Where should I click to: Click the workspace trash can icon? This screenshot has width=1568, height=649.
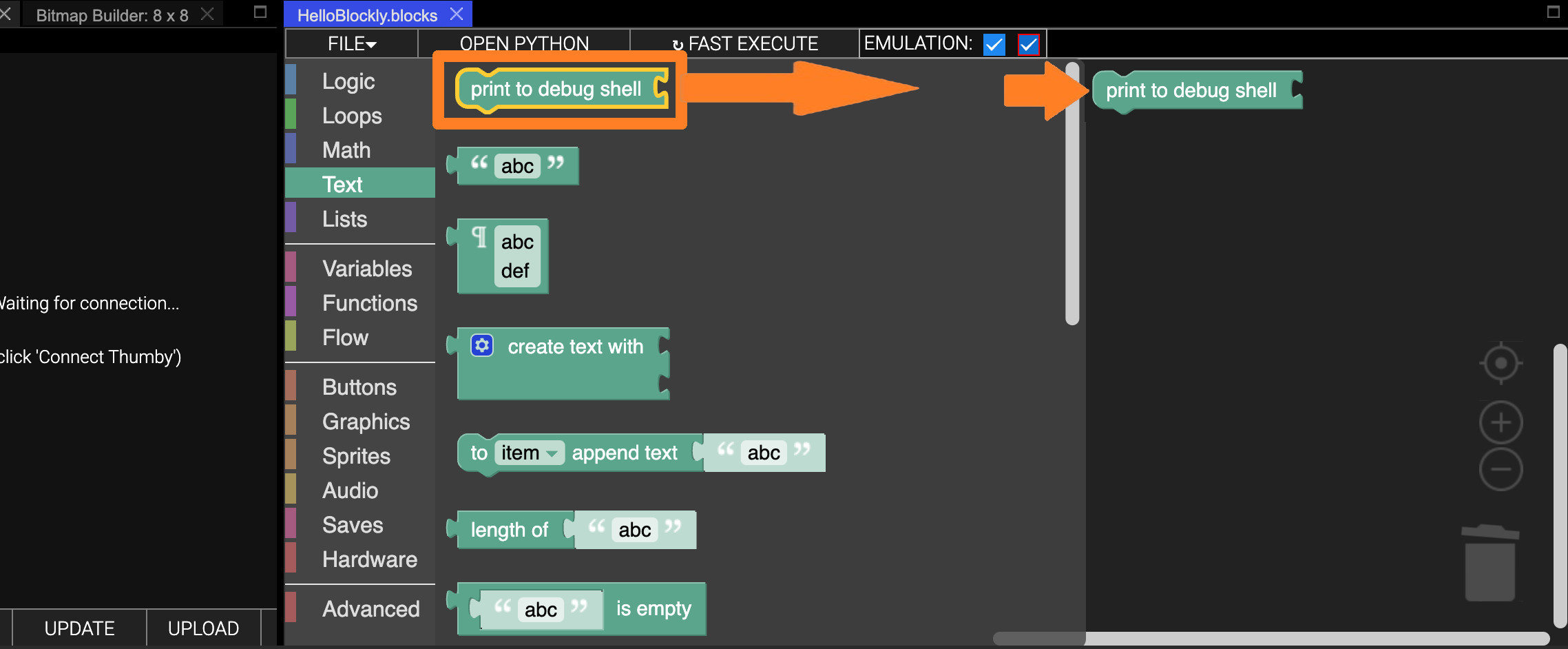pyautogui.click(x=1489, y=564)
